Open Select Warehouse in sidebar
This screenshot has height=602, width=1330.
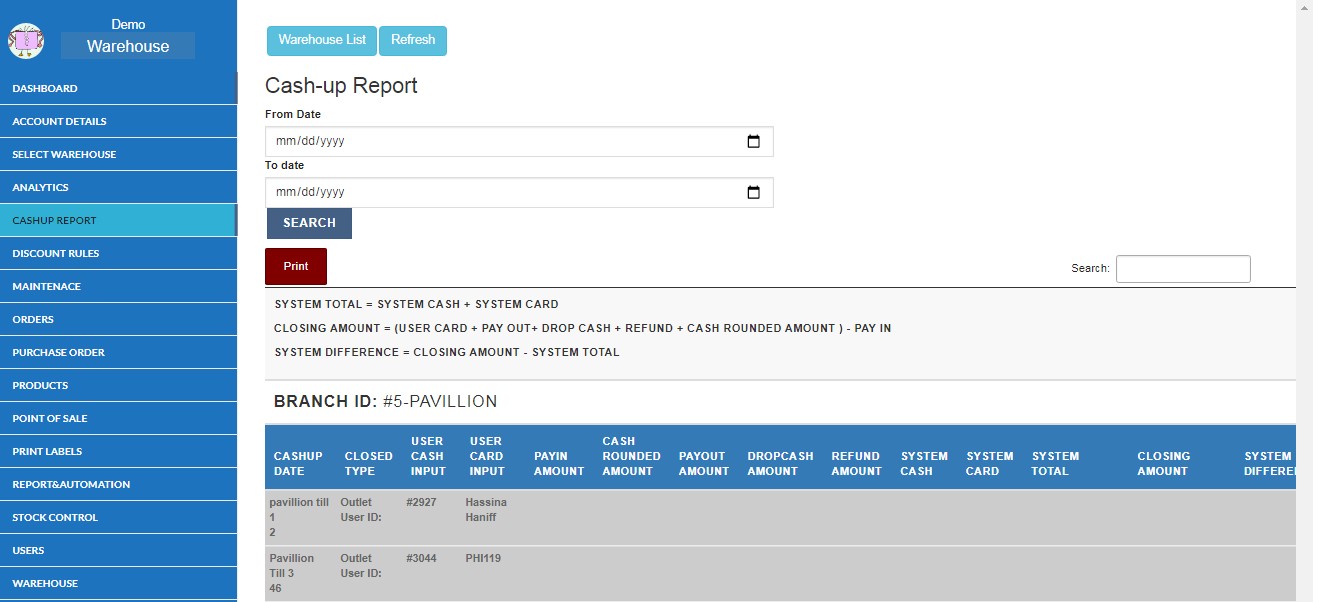pos(64,154)
